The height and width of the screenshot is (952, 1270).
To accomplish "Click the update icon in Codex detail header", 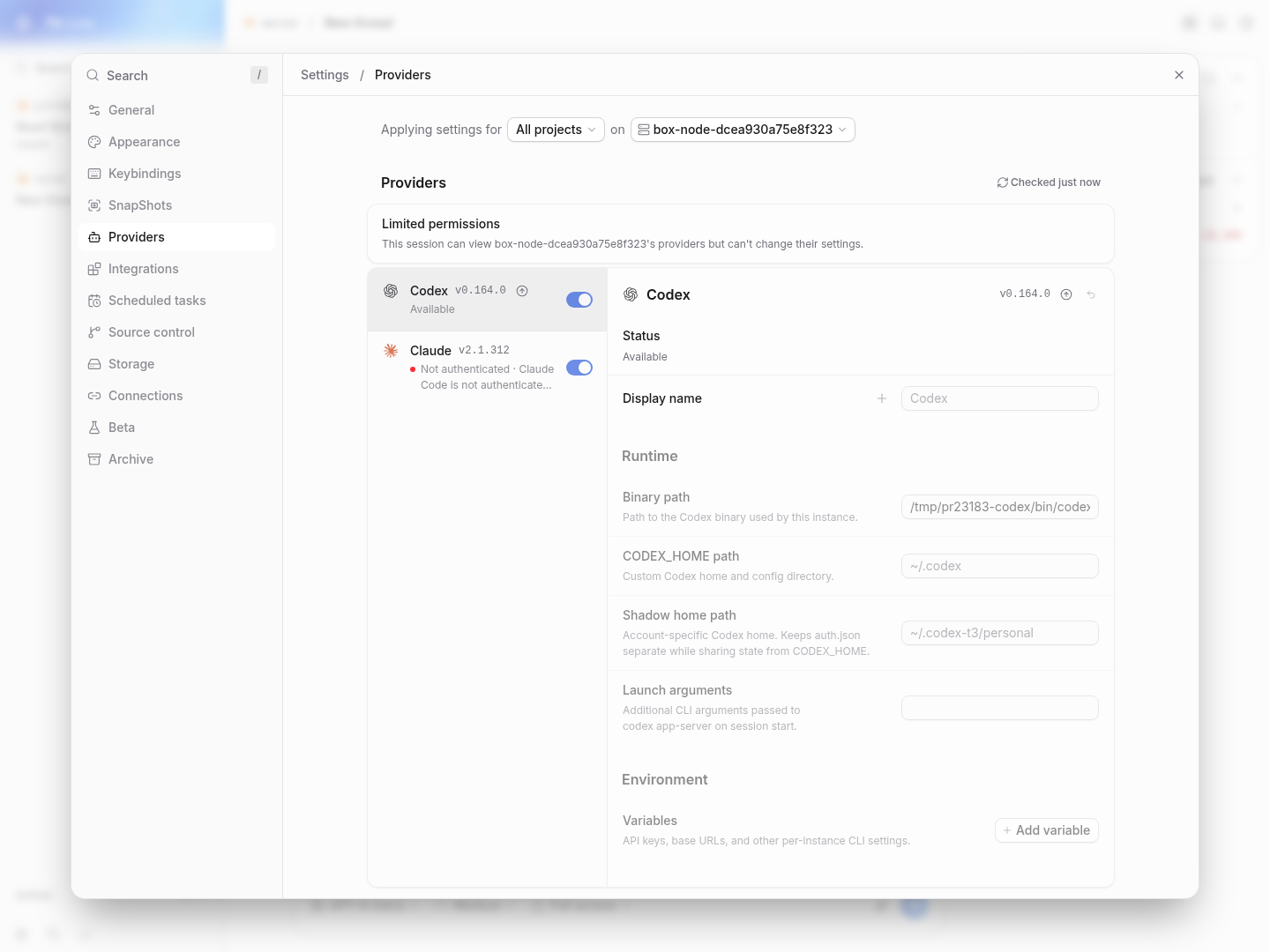I will [1066, 294].
